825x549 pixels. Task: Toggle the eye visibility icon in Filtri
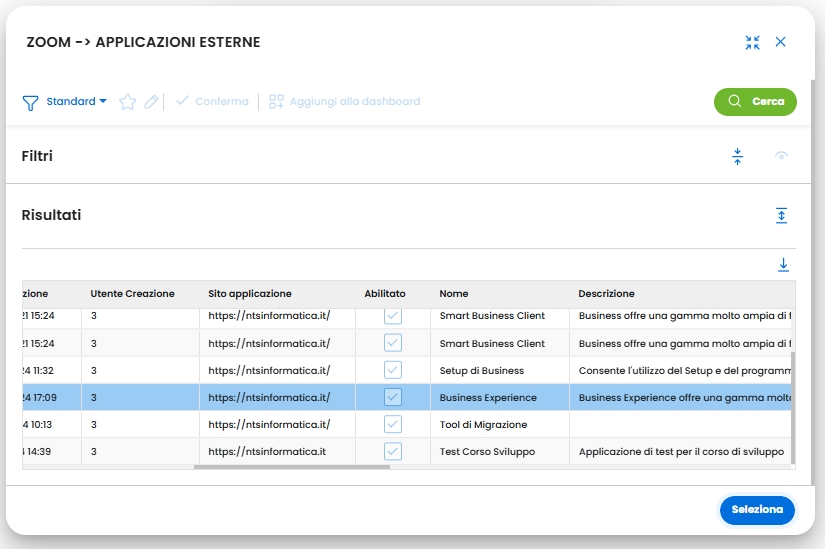(x=781, y=156)
